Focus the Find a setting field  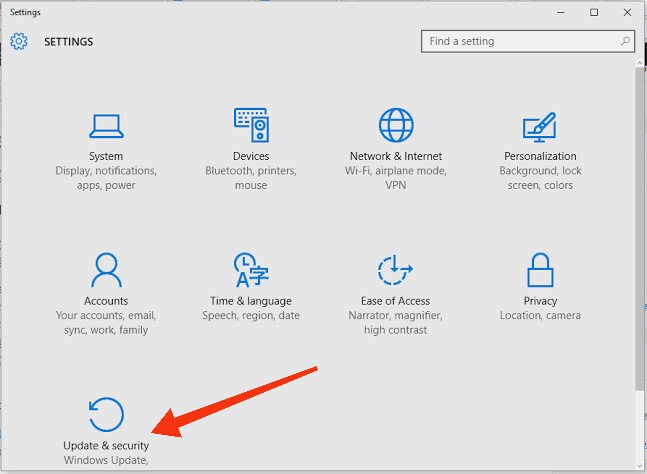[x=528, y=41]
